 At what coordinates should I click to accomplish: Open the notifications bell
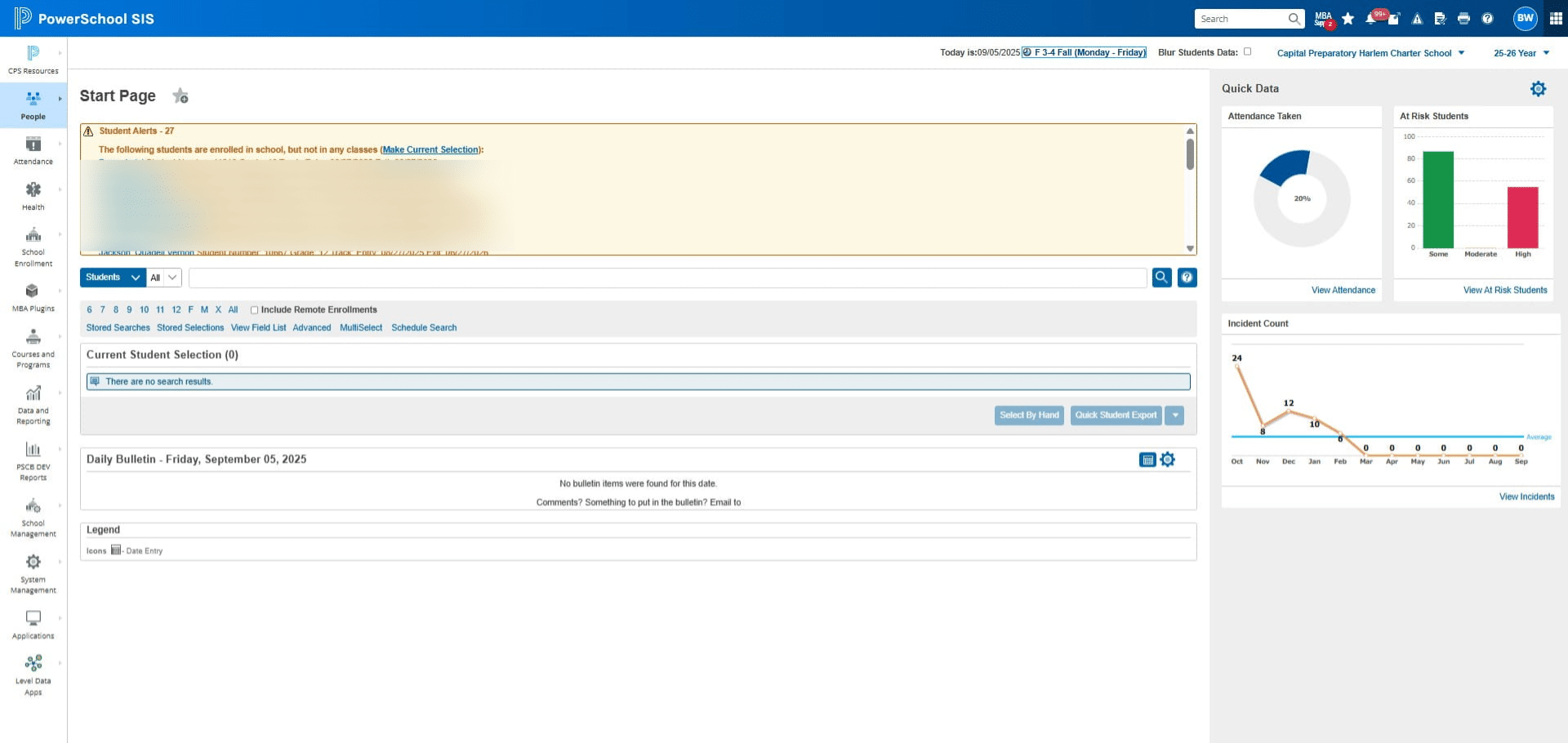coord(1371,19)
